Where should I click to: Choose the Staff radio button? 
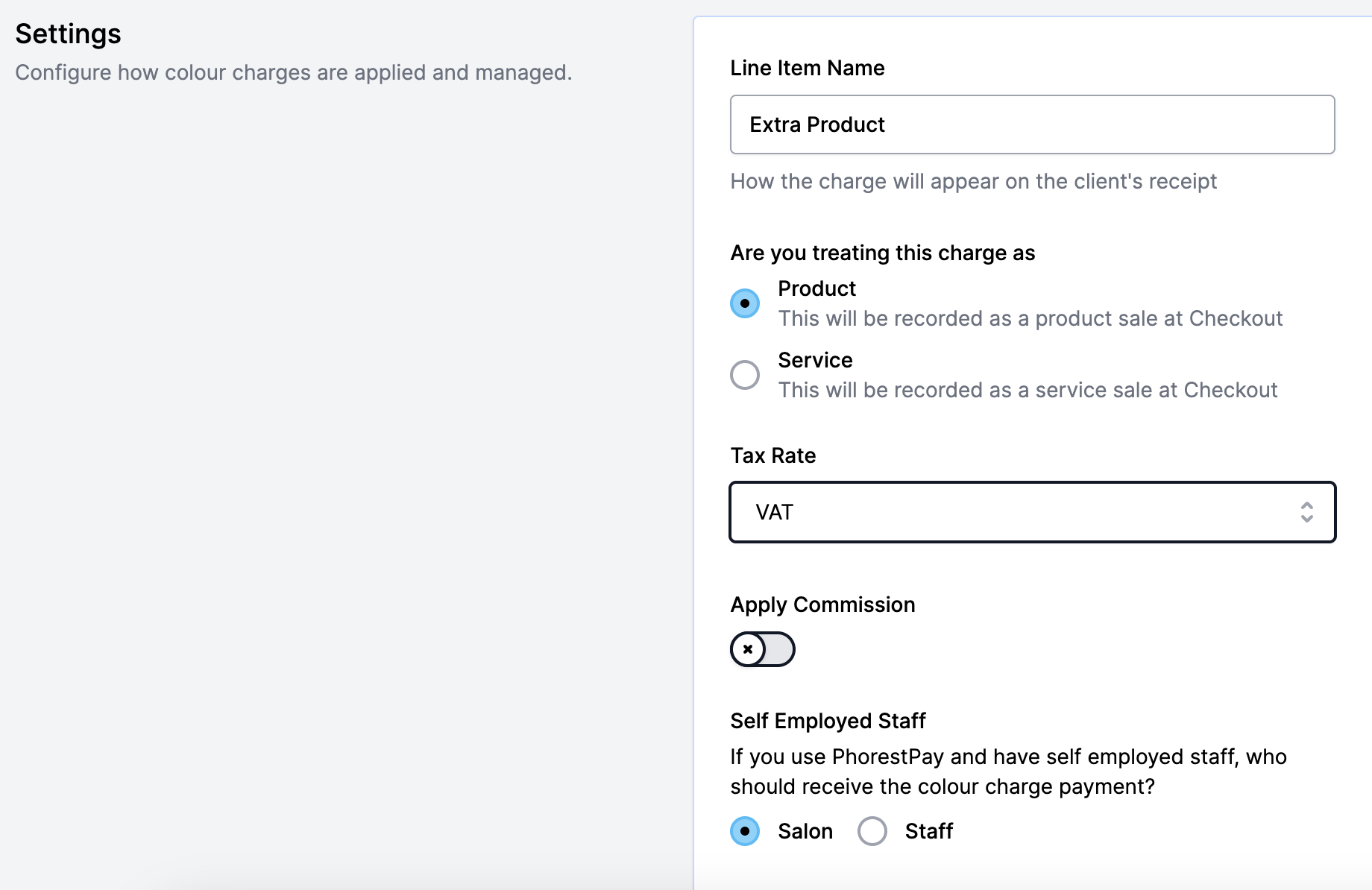coord(872,831)
